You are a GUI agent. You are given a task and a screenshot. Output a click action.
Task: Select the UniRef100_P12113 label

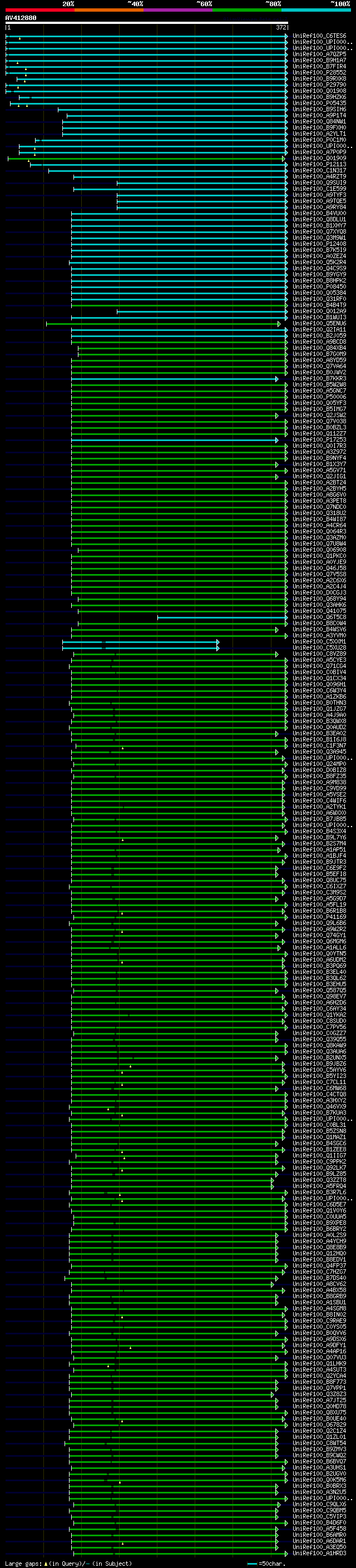319,164
